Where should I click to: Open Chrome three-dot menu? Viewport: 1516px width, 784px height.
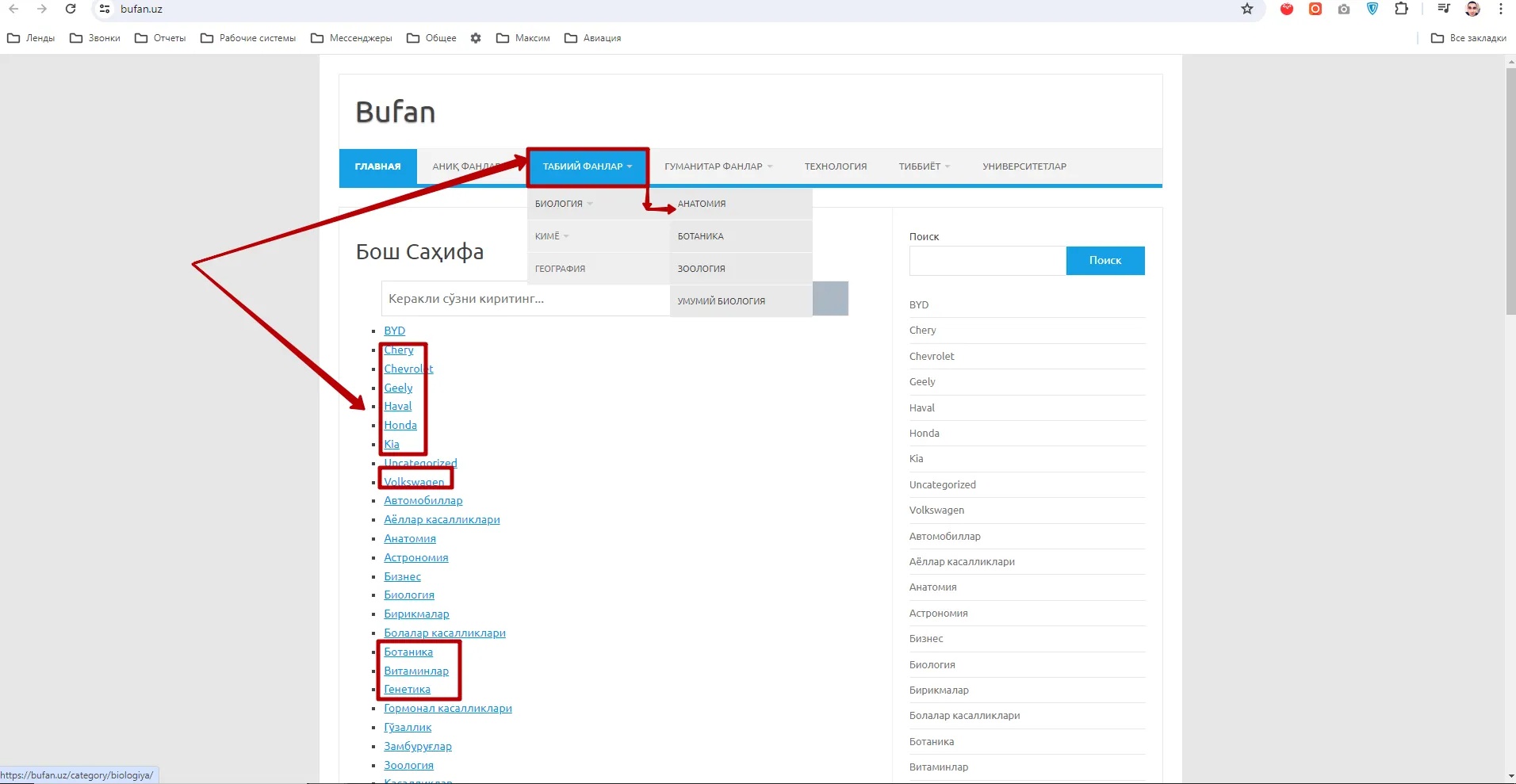pyautogui.click(x=1501, y=9)
